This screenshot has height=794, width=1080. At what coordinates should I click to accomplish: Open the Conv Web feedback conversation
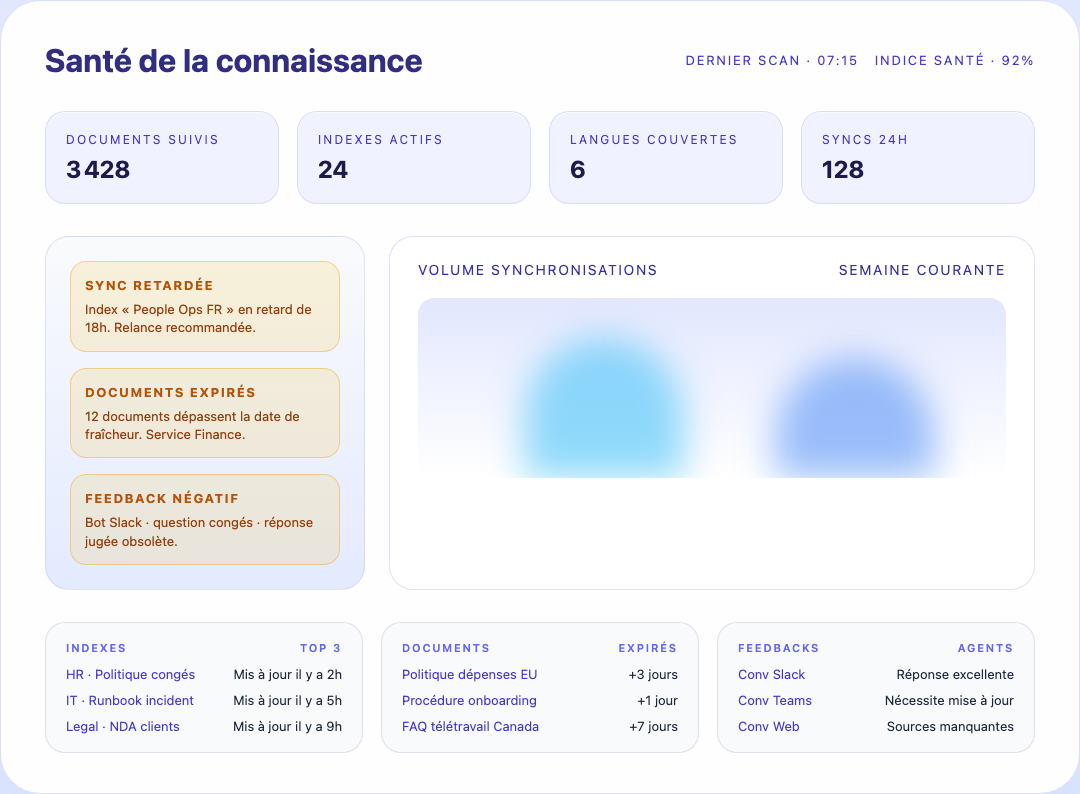[766, 727]
